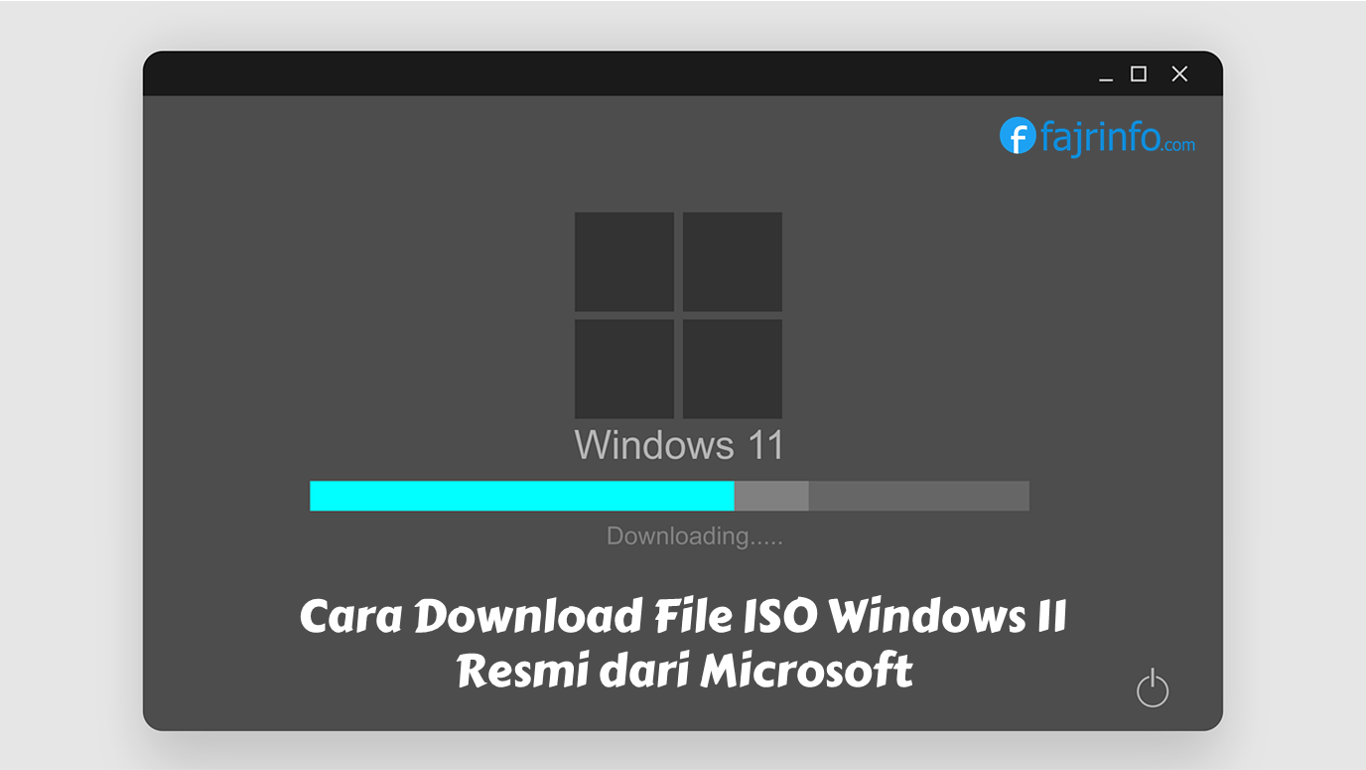This screenshot has width=1366, height=770.
Task: Click the Windows 11 four-pane logo
Action: (x=678, y=315)
